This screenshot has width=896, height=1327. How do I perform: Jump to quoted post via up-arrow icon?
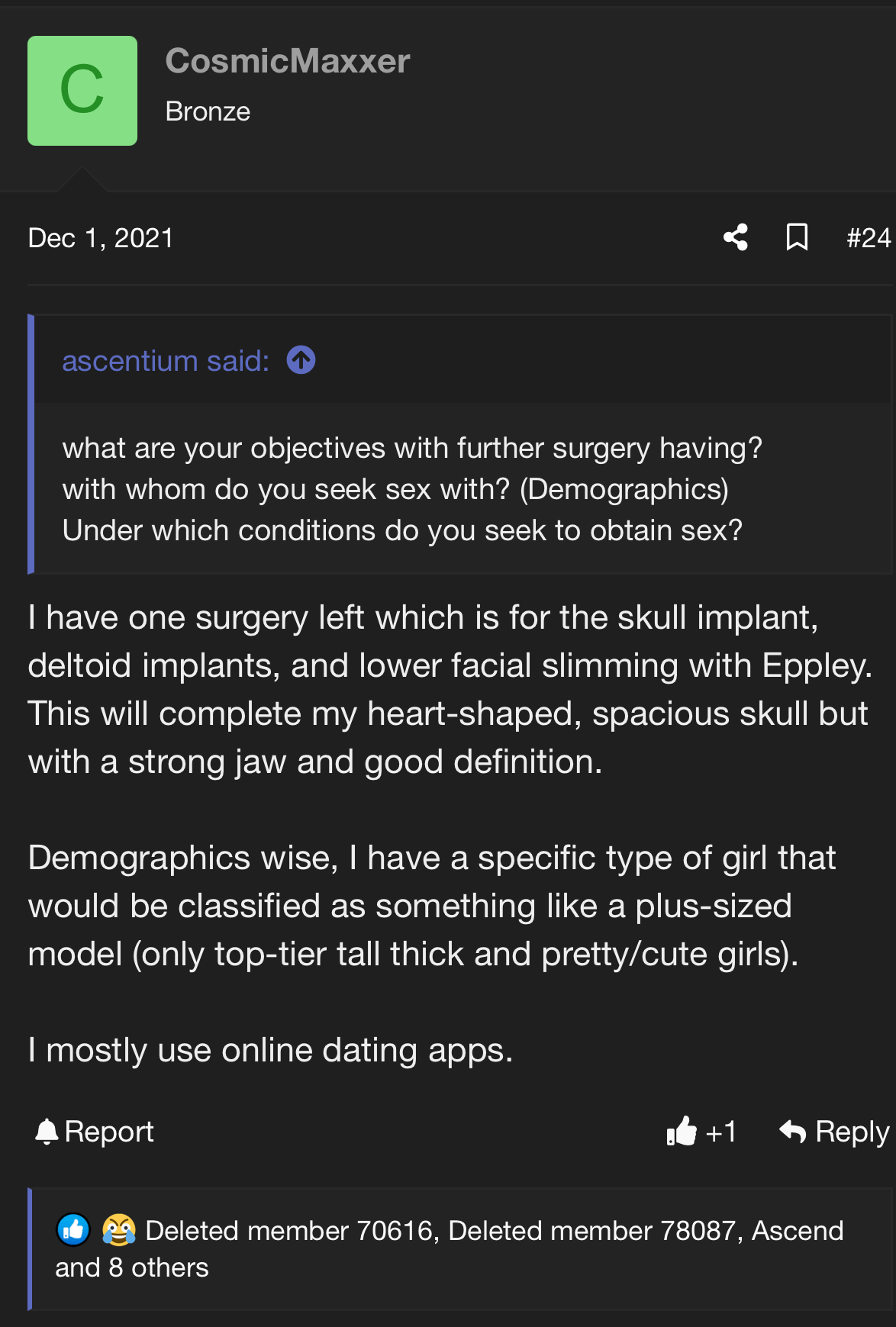click(x=301, y=360)
